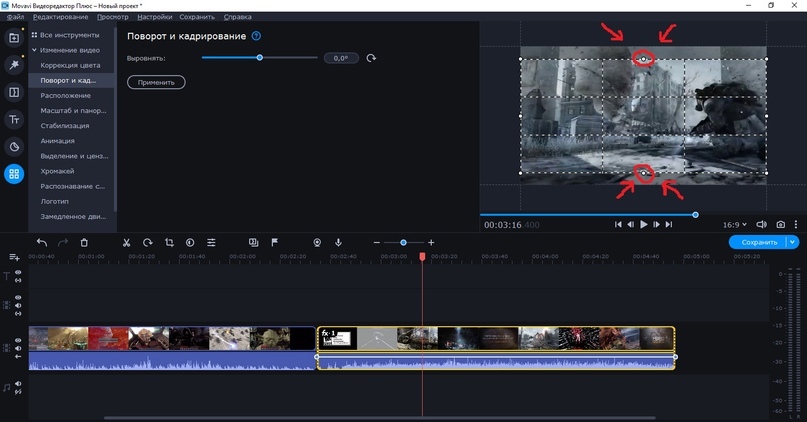
Task: Toggle the player volume speaker icon
Action: 761,224
